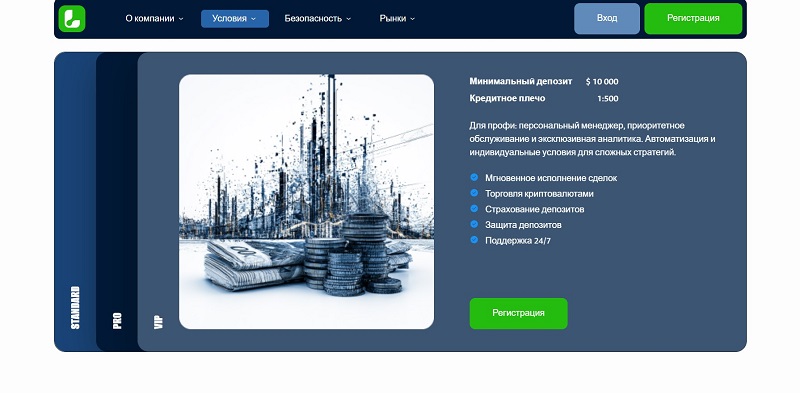
Task: Click Регистрация in the top header
Action: click(693, 18)
